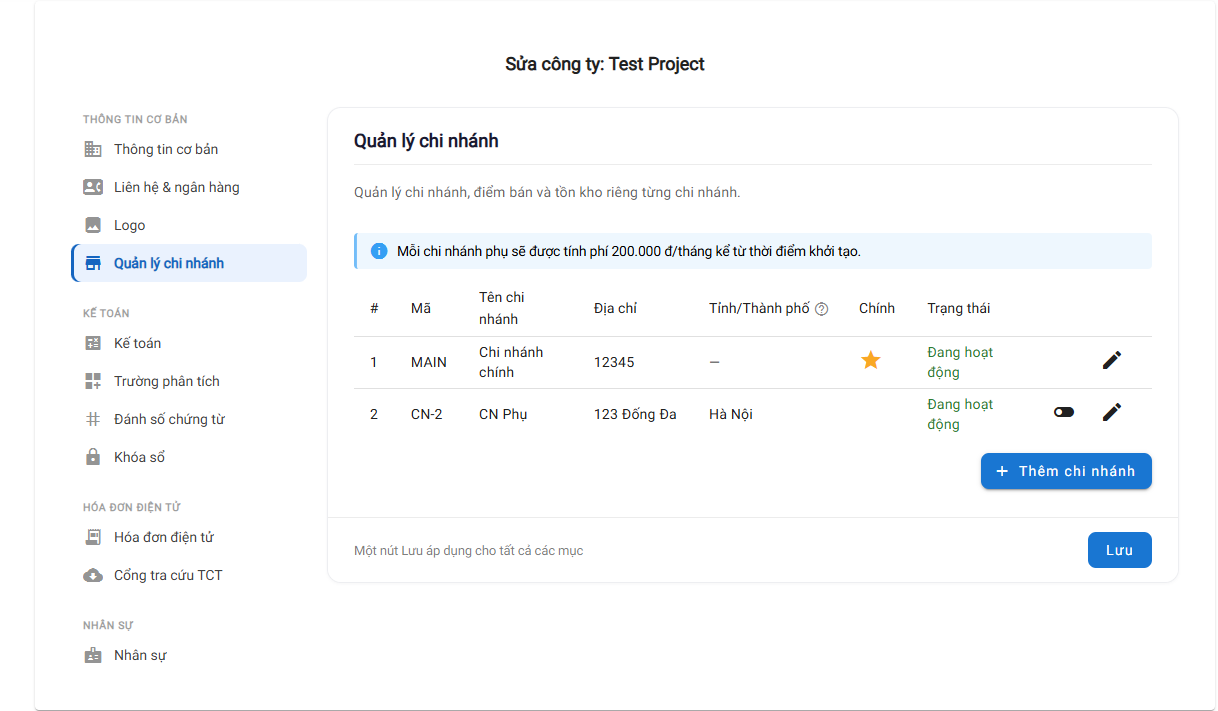
Task: Edit the MAIN branch with pencil icon
Action: click(x=1112, y=361)
